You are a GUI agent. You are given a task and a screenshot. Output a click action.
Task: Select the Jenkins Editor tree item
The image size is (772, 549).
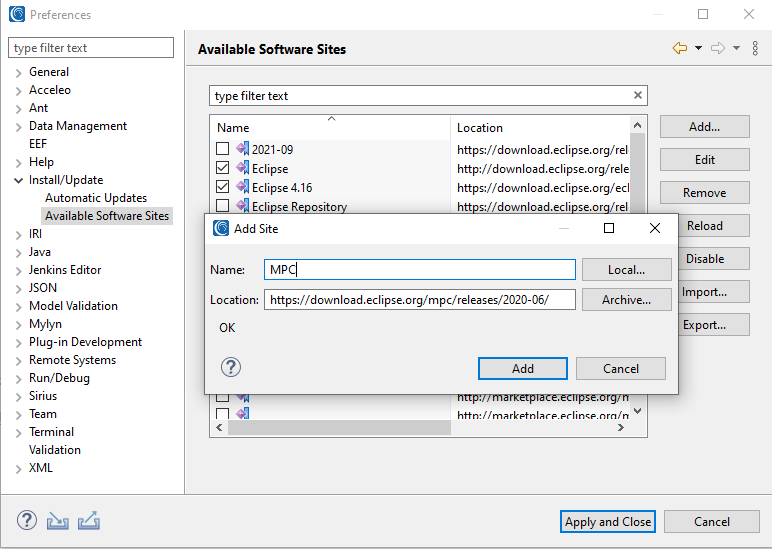[x=65, y=270]
